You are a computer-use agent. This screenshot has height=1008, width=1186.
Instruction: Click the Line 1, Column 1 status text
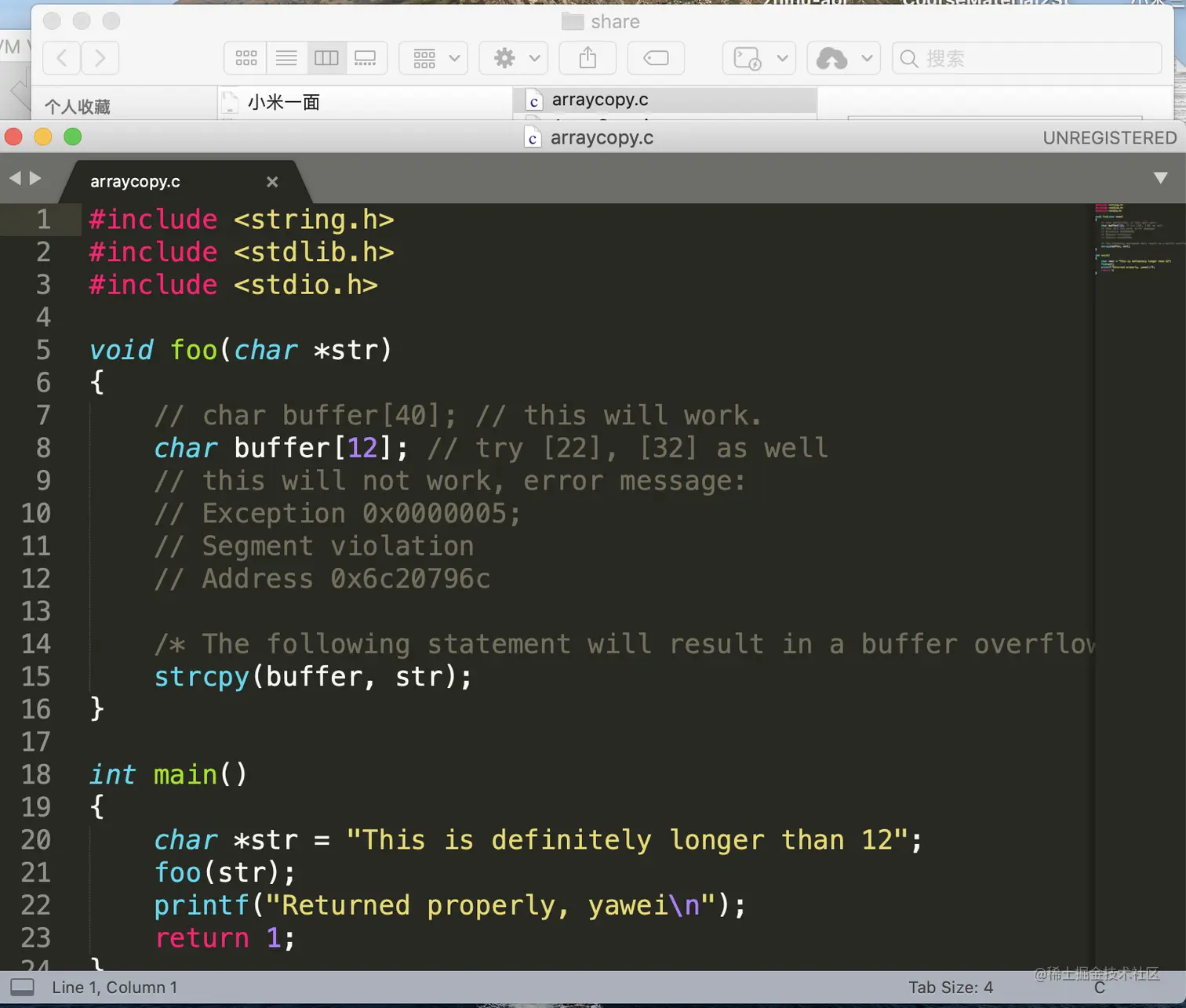pos(115,988)
